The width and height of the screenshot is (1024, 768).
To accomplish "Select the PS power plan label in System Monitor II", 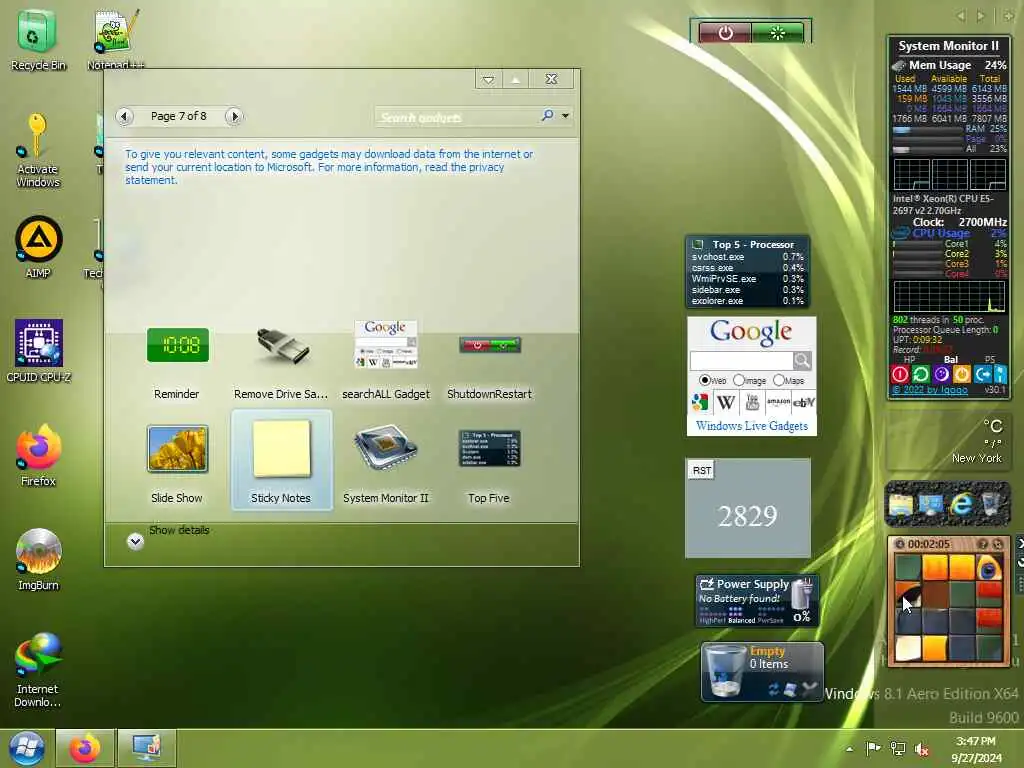I will 990,360.
